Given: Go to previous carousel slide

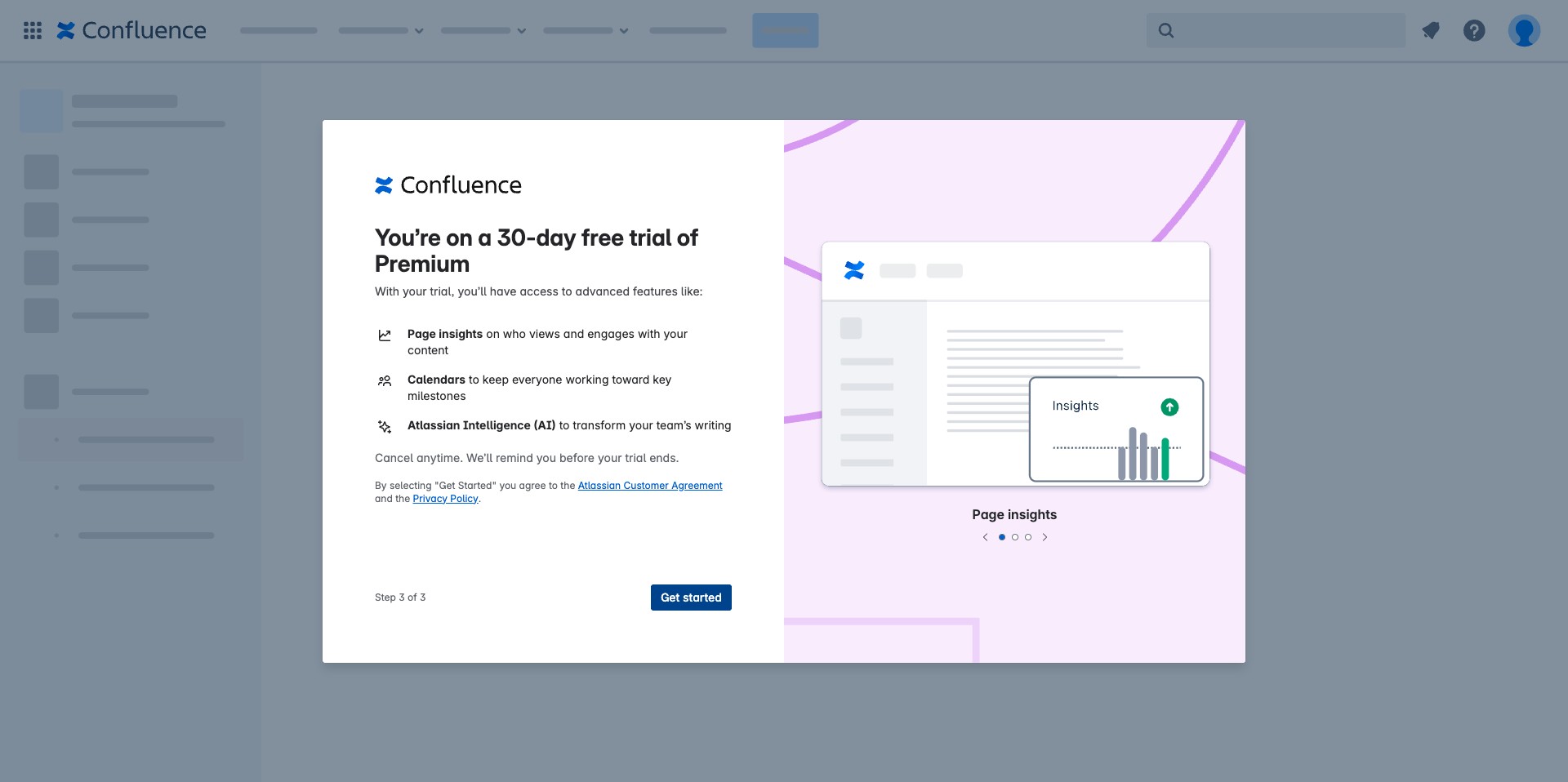Looking at the screenshot, I should coord(986,537).
